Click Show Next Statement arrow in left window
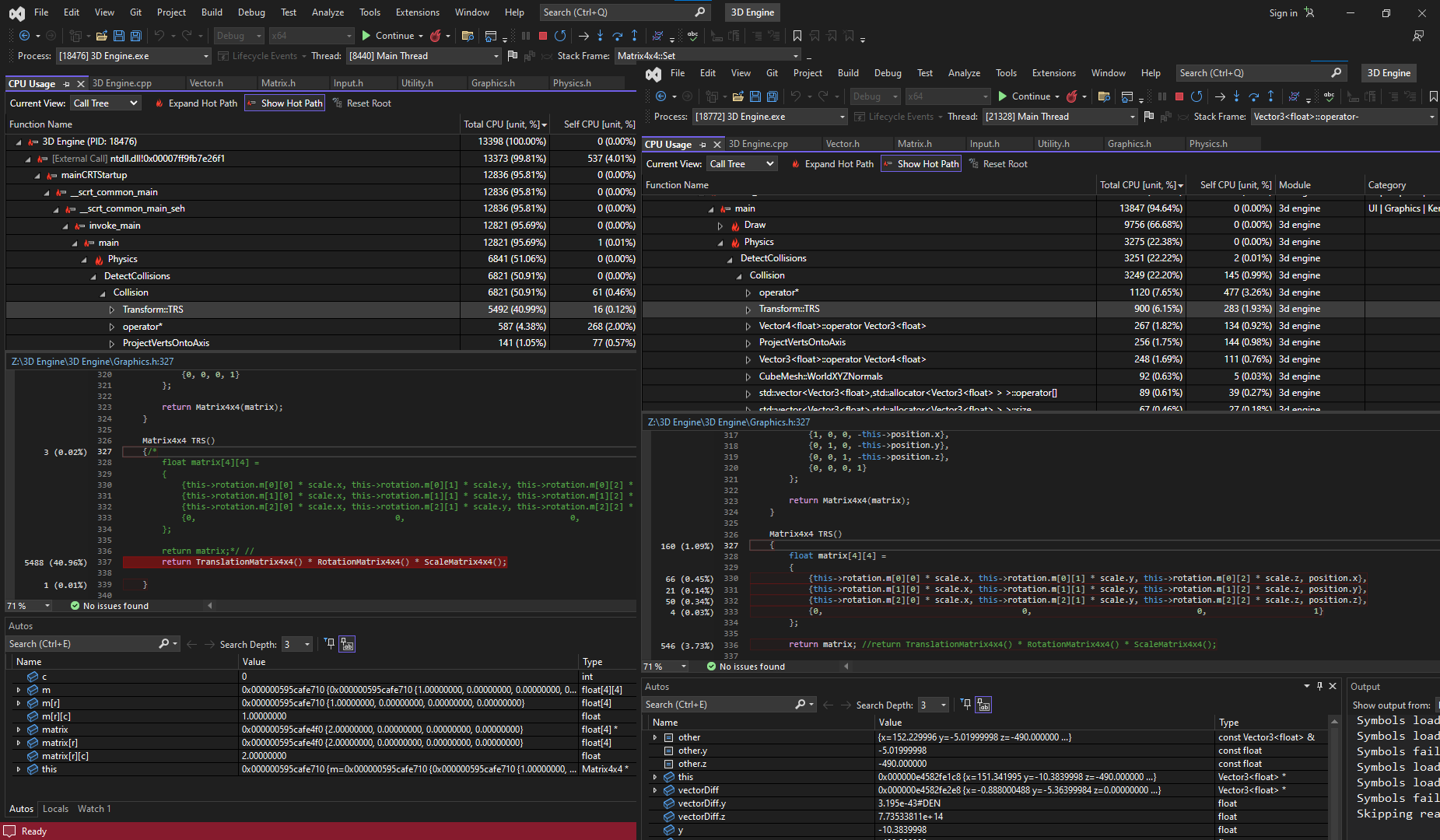This screenshot has width=1440, height=840. (583, 36)
